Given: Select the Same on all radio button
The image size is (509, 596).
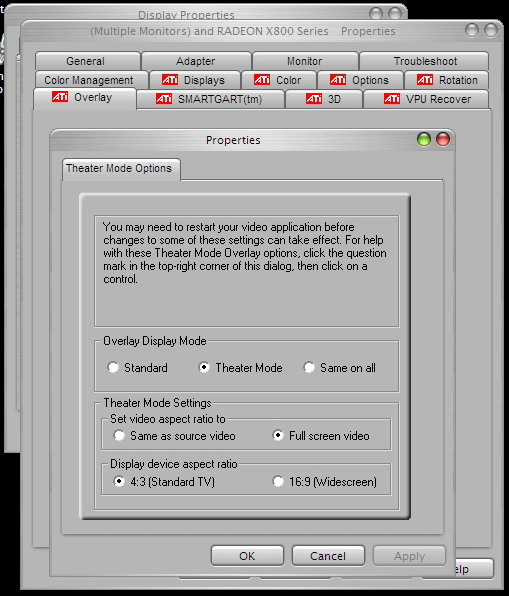Looking at the screenshot, I should tap(309, 368).
